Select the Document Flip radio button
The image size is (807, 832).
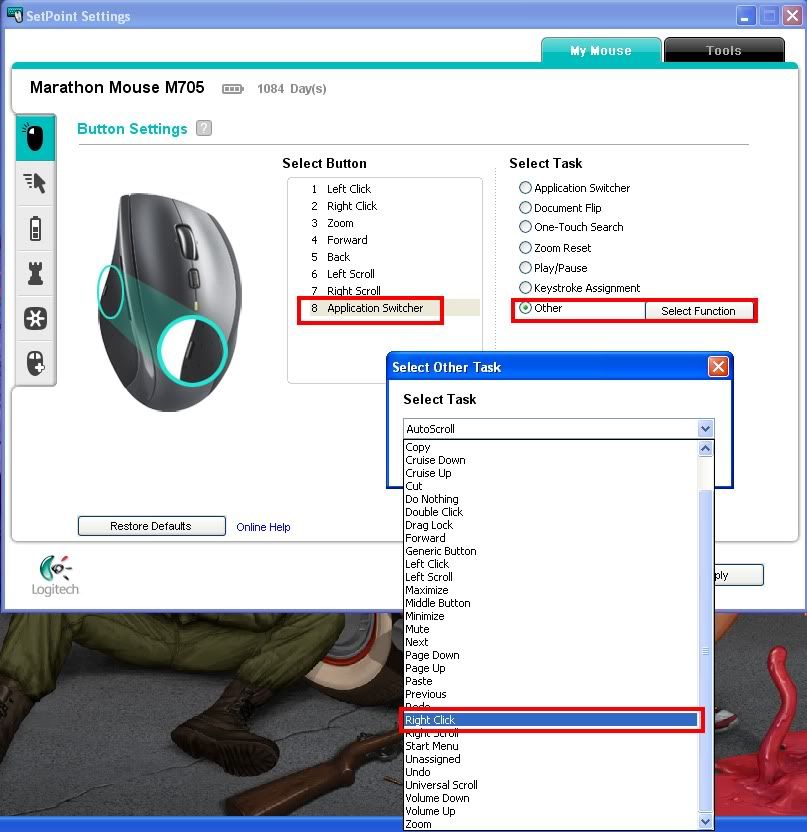[525, 207]
